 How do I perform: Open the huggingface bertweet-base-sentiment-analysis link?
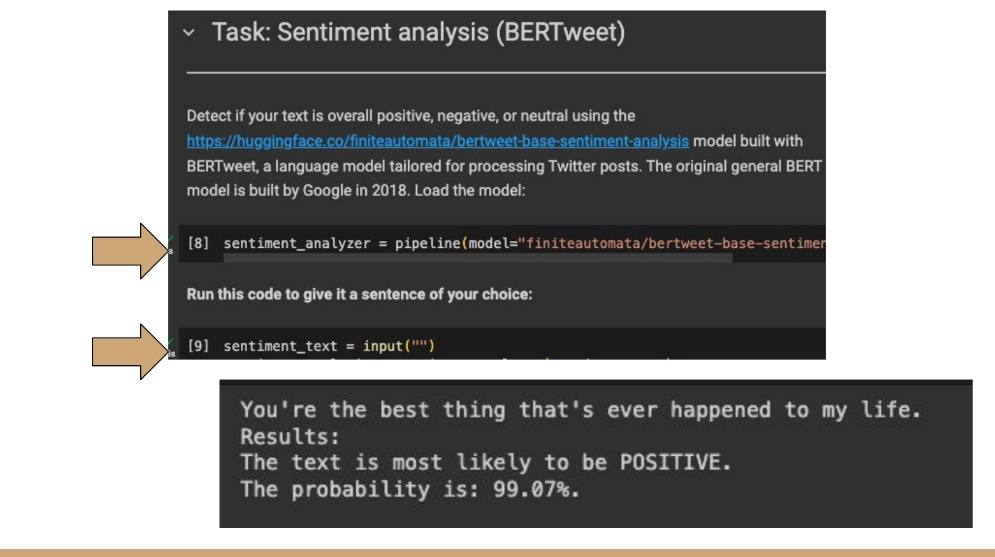tap(437, 141)
